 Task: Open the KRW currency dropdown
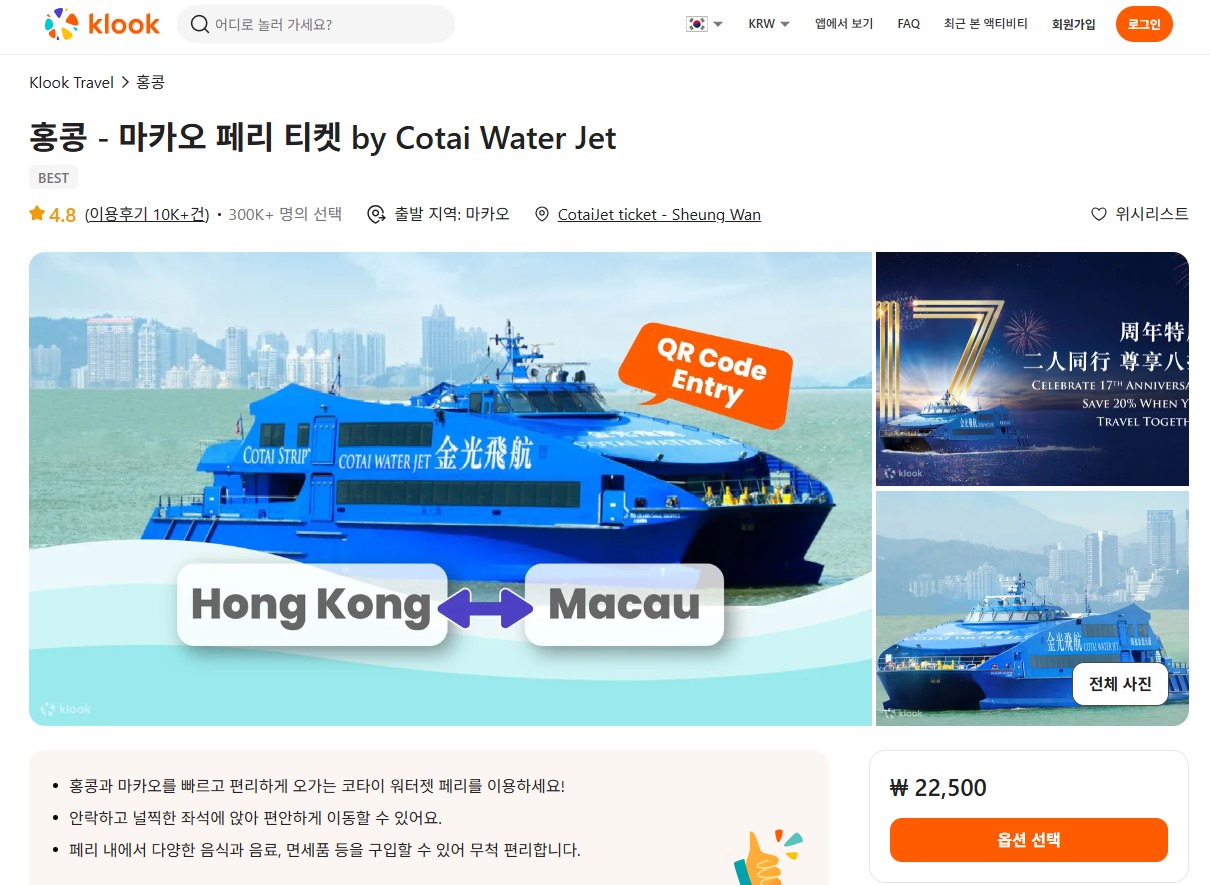[769, 24]
